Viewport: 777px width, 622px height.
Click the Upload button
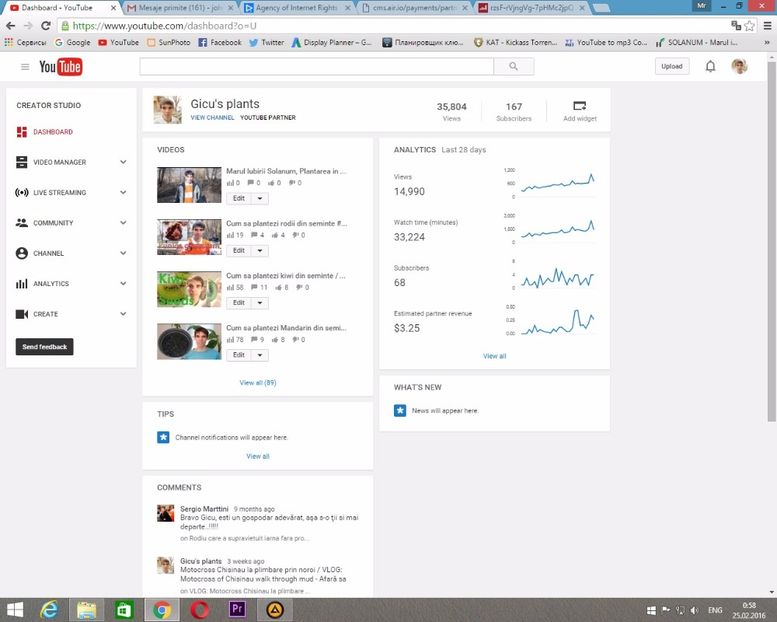point(671,66)
